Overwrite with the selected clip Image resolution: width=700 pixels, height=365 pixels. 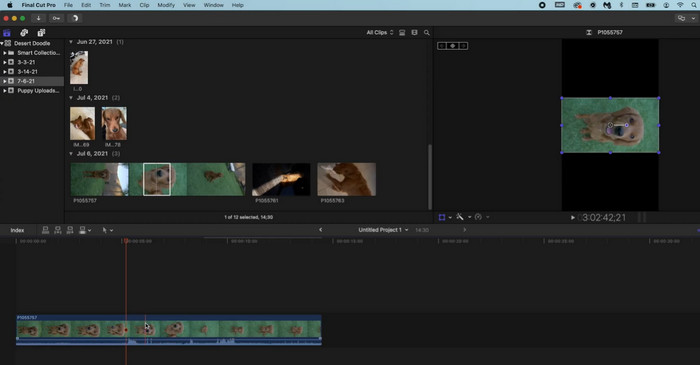tap(82, 230)
